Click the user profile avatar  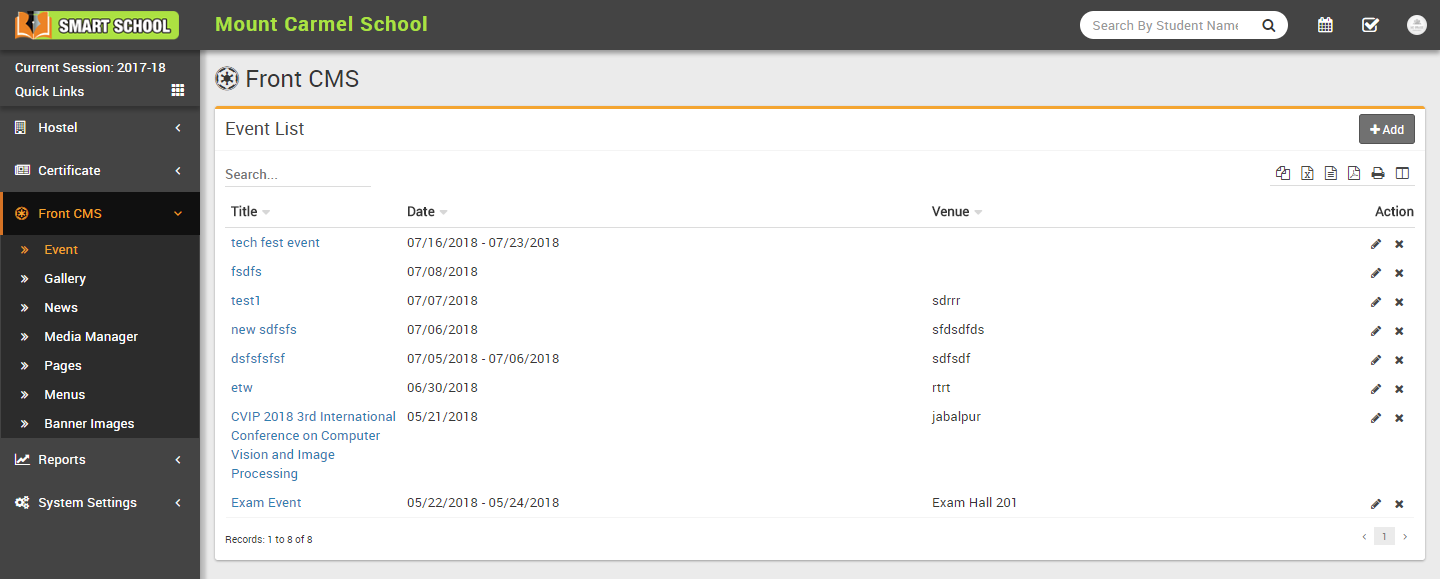tap(1416, 25)
